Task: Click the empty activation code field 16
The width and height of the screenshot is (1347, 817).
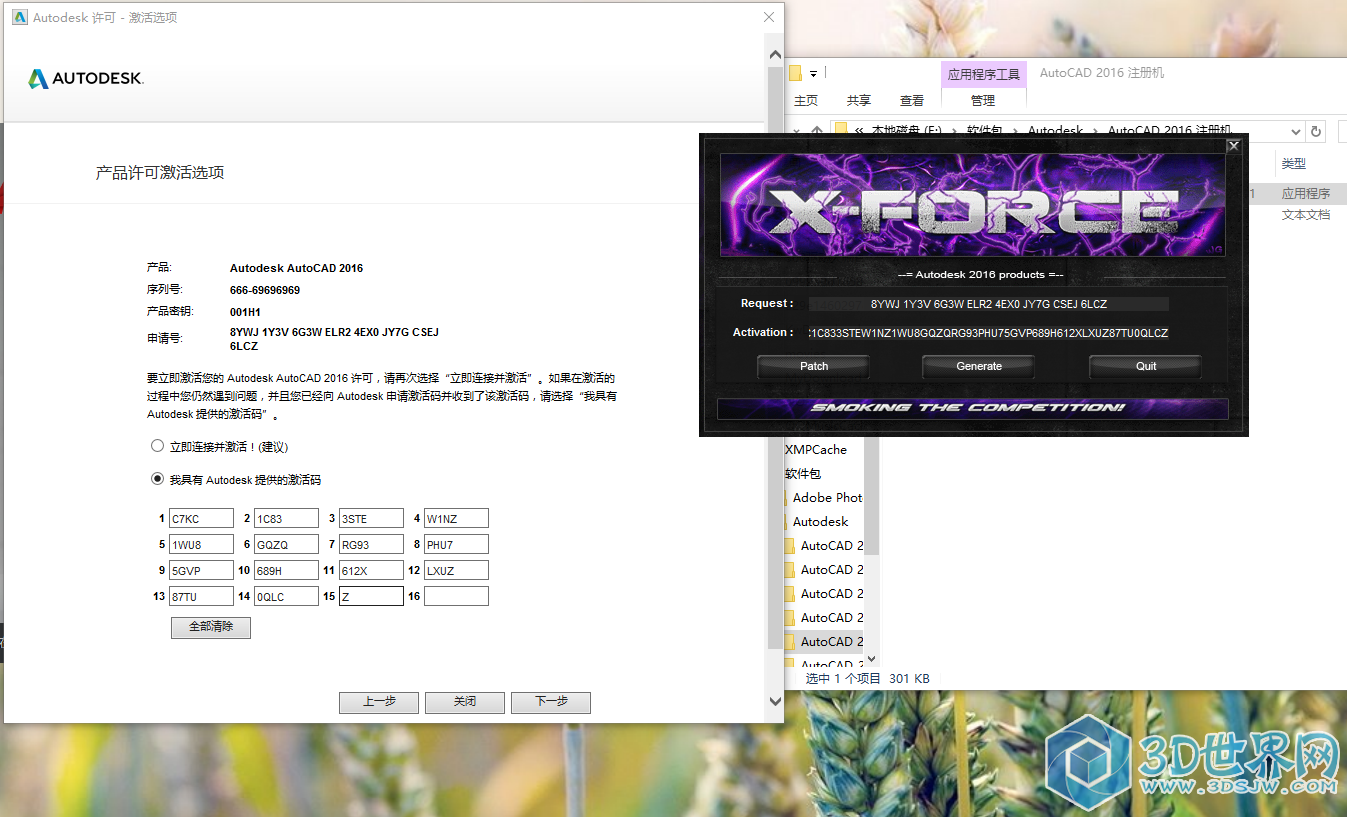Action: click(x=456, y=596)
